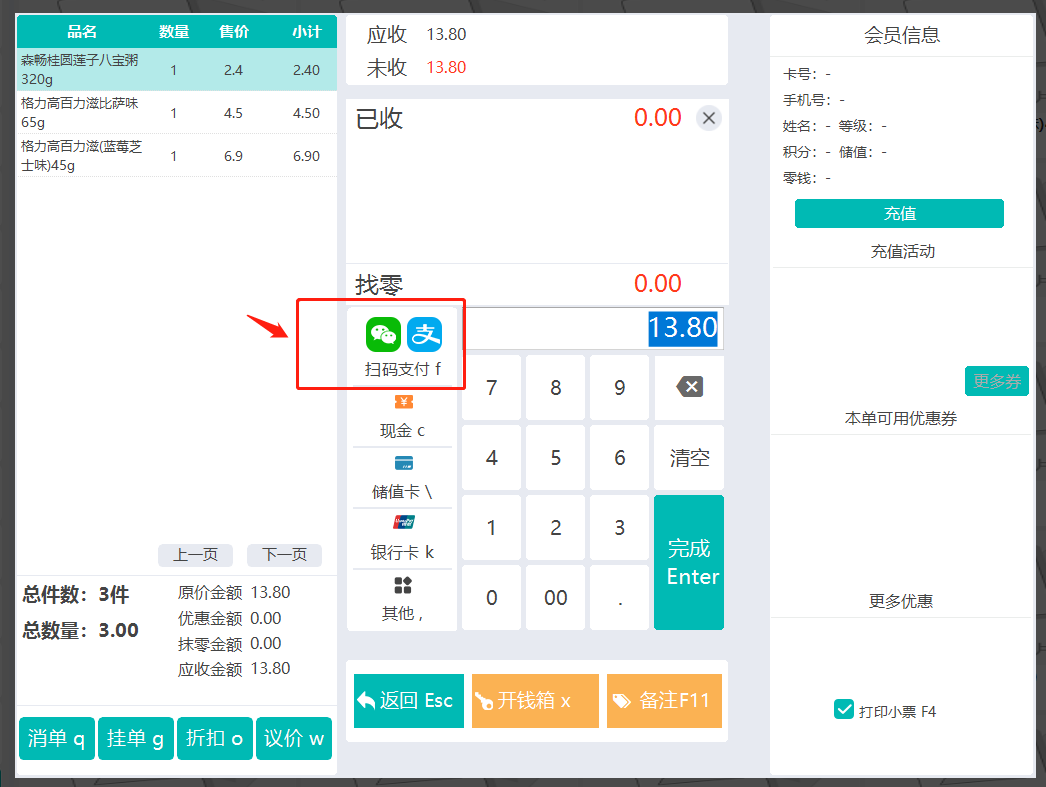The height and width of the screenshot is (787, 1046).
Task: Tap keypad digit 6
Action: coord(620,458)
